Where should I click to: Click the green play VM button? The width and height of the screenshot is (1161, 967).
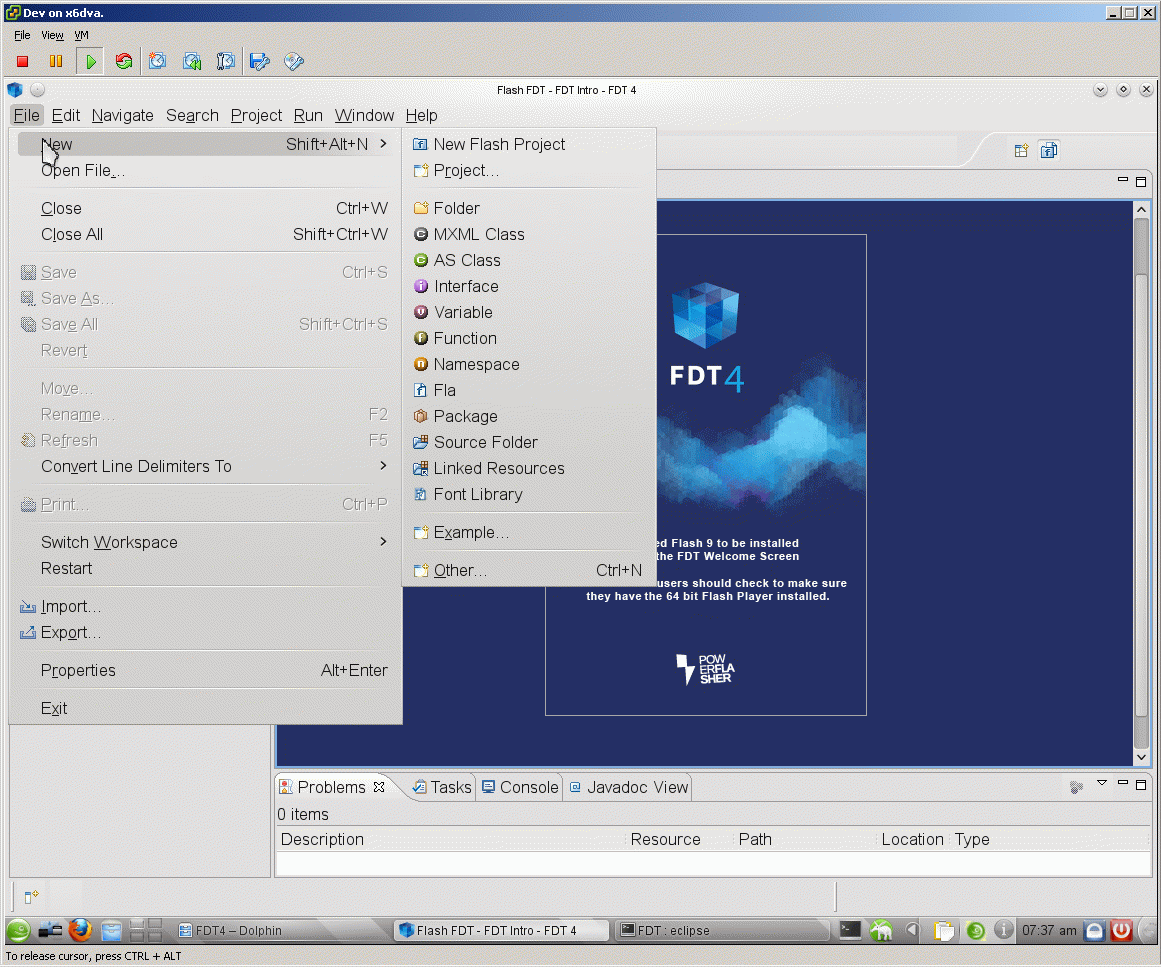[90, 61]
